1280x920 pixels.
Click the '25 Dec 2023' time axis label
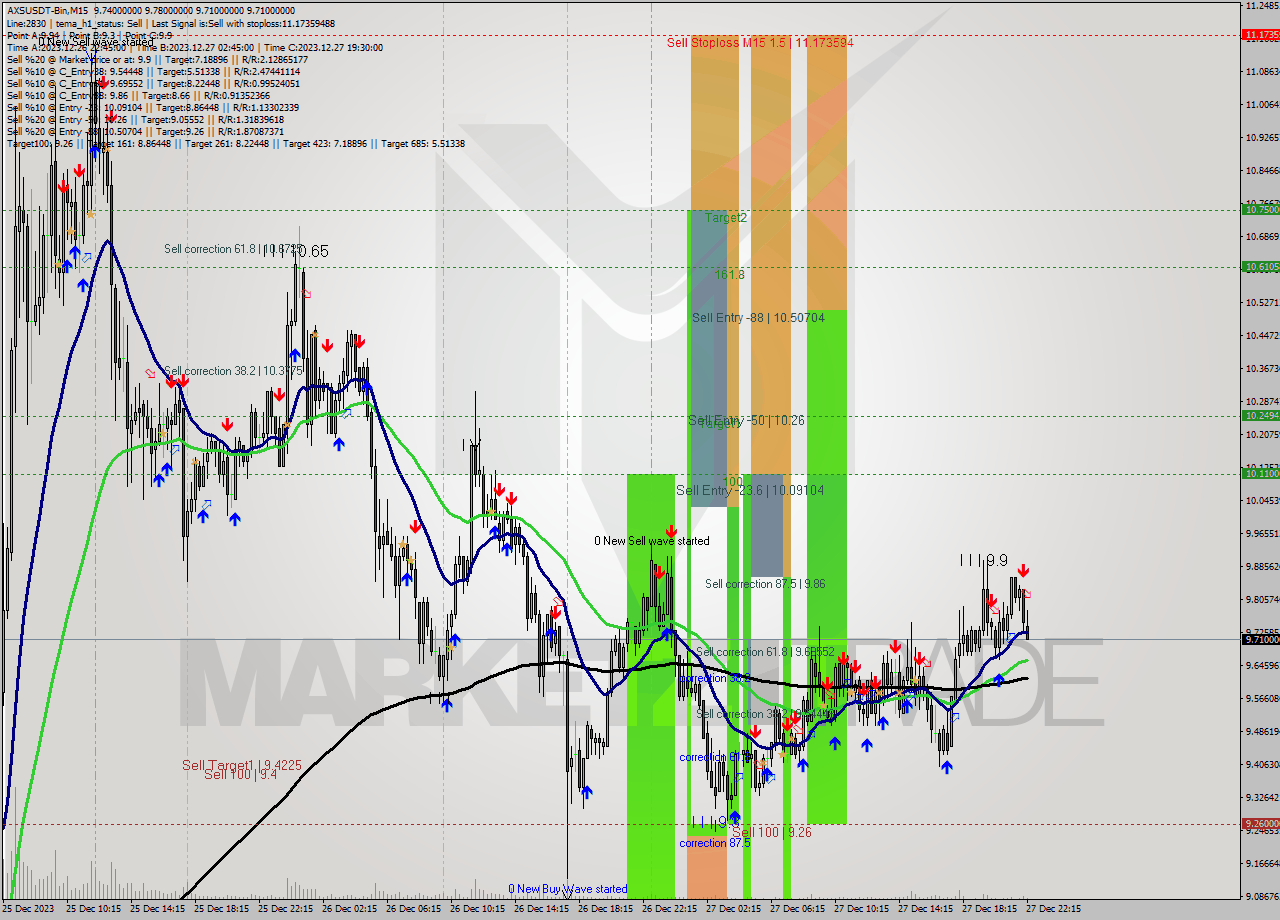coord(29,910)
